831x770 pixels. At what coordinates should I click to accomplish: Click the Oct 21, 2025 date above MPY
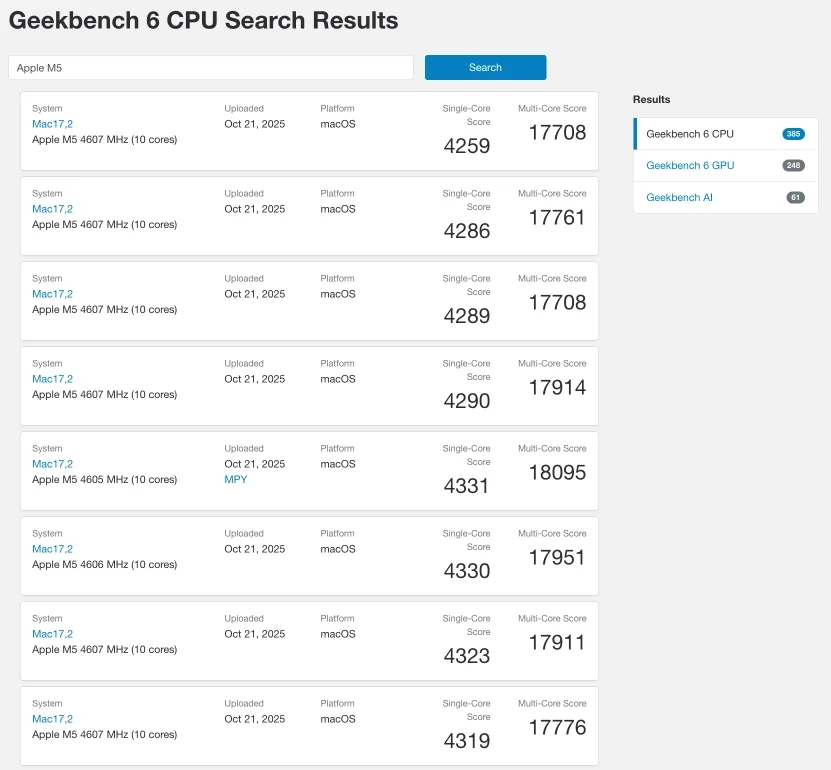click(x=254, y=464)
